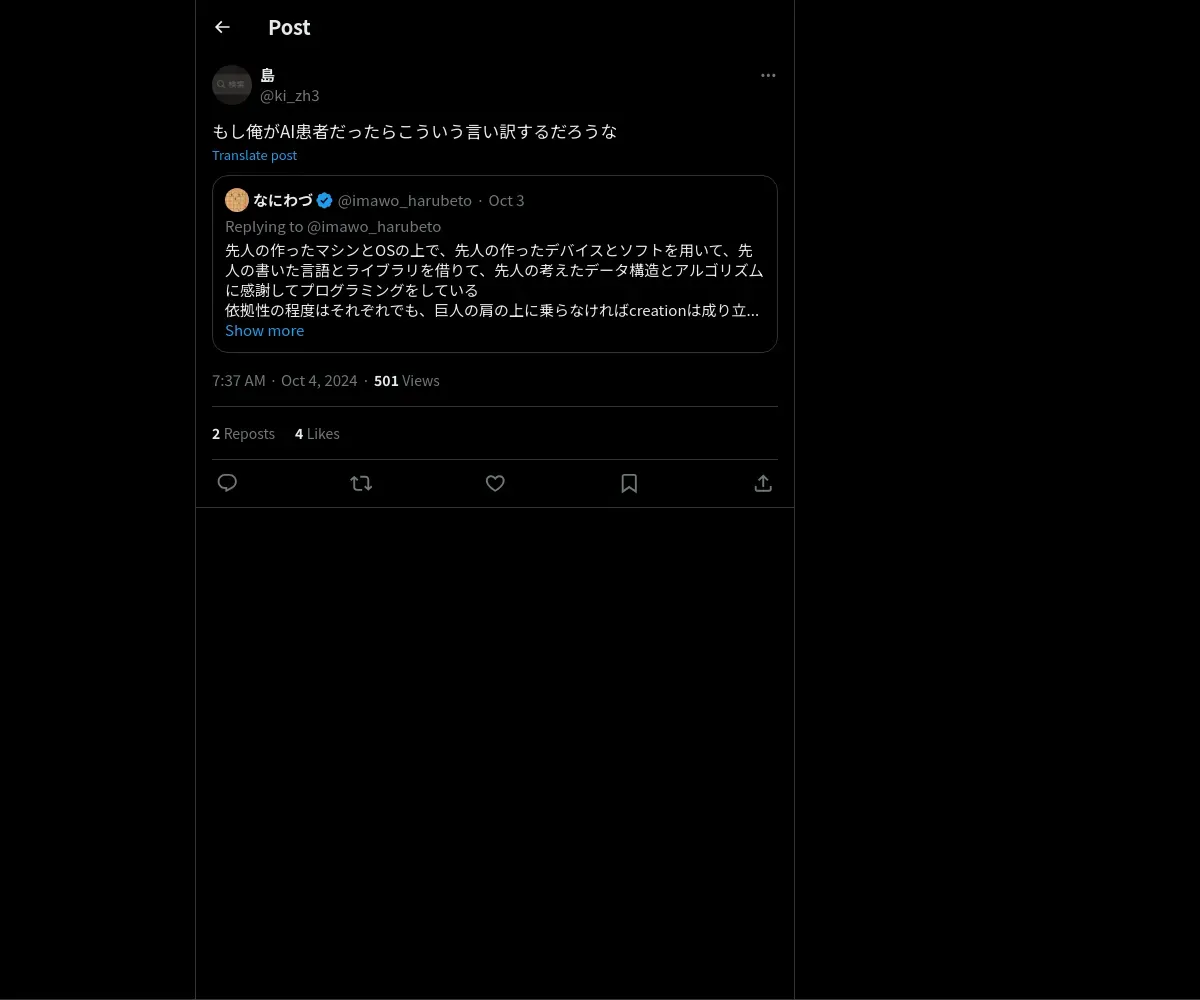Click the blue verified badge icon

click(x=325, y=200)
